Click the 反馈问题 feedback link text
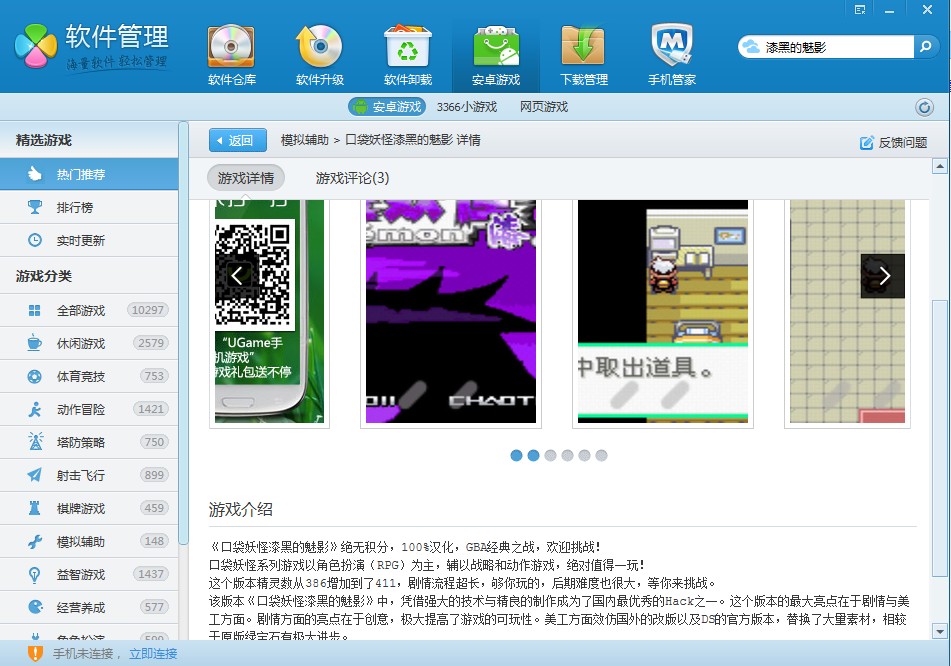The image size is (951, 666). [902, 143]
